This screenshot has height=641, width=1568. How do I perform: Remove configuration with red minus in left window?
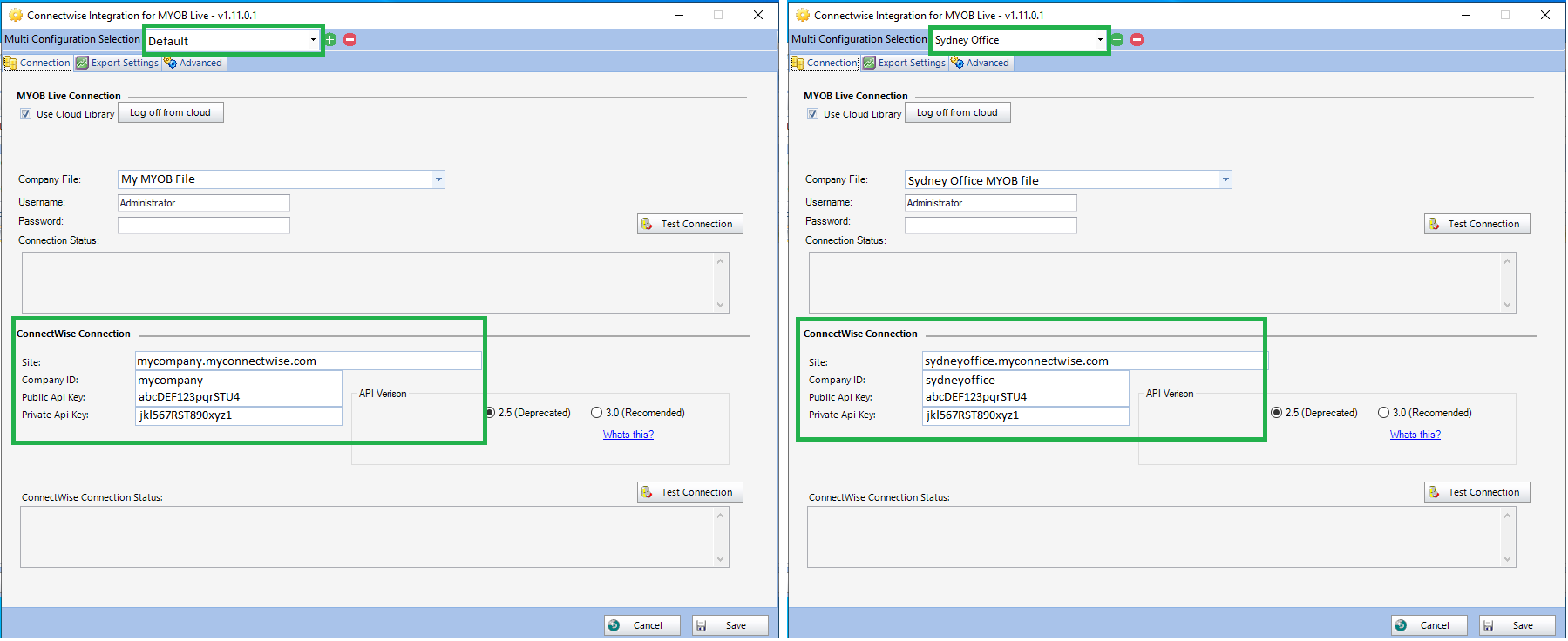tap(350, 39)
